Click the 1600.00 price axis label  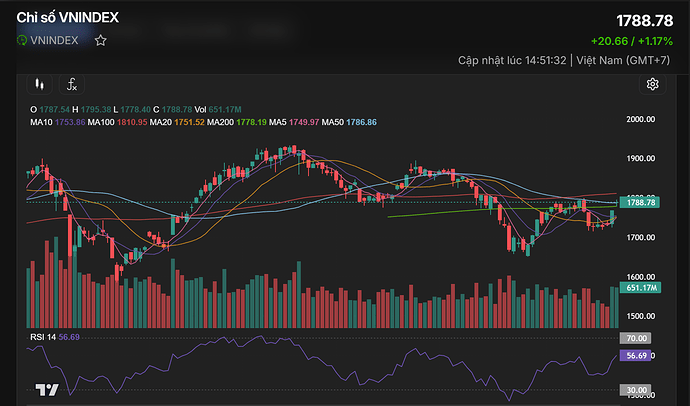coord(641,277)
